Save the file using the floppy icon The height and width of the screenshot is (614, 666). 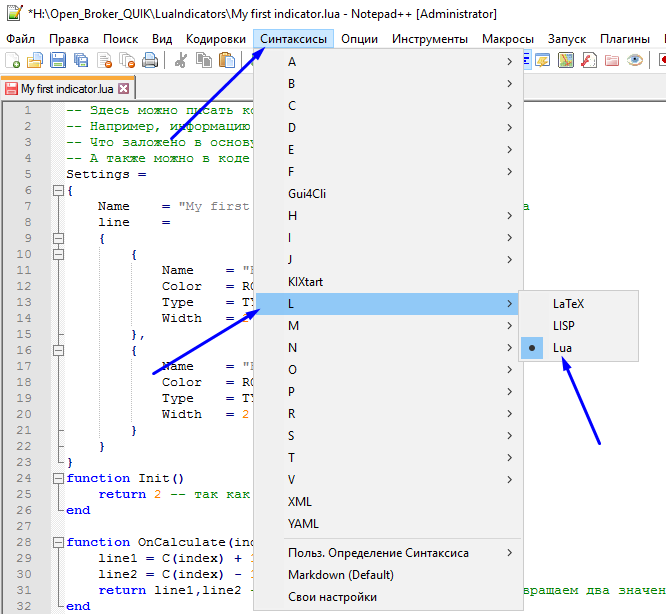[58, 60]
